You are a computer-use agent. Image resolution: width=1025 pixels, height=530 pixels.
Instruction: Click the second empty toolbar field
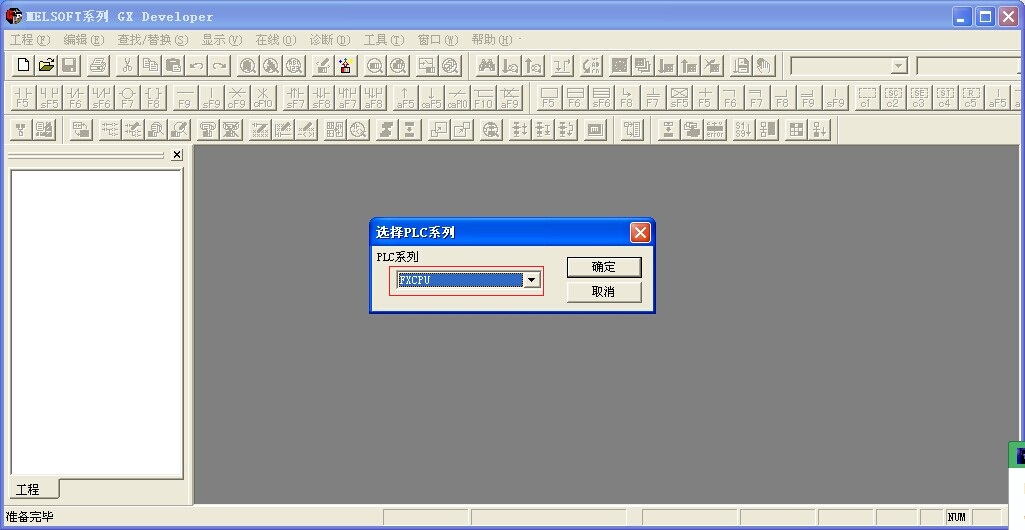tap(969, 66)
